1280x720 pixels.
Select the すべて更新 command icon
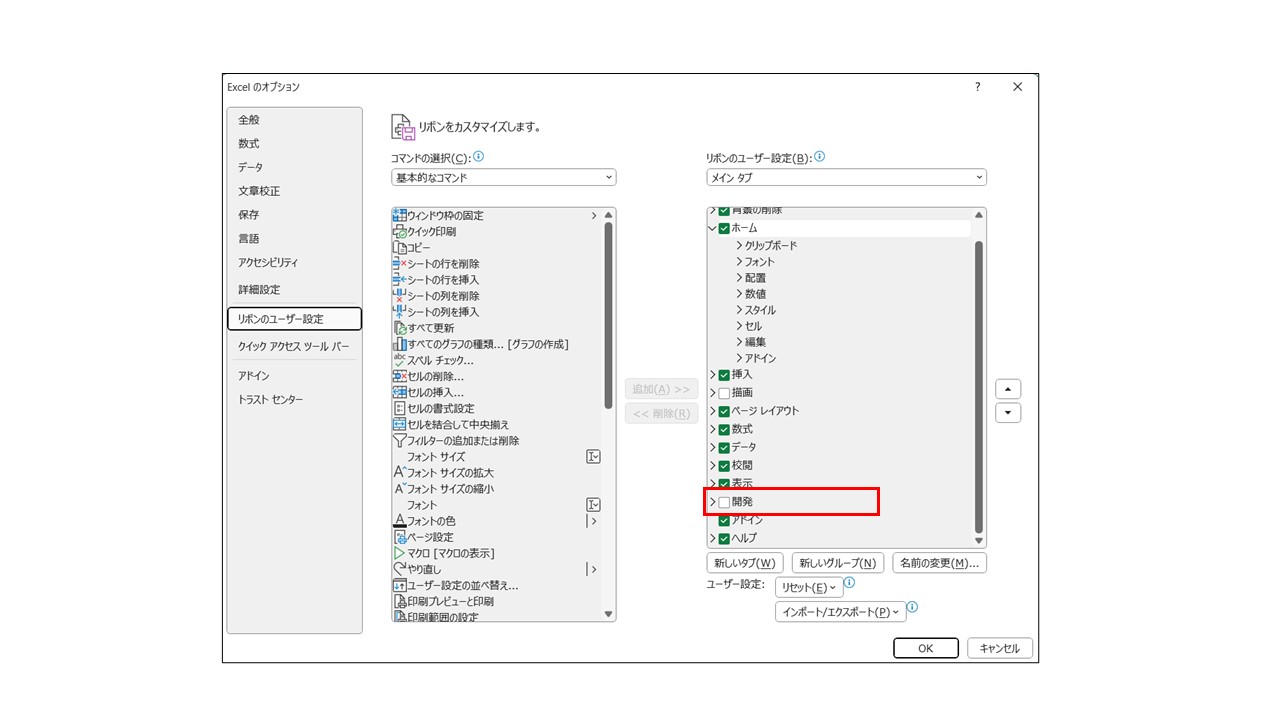[399, 327]
